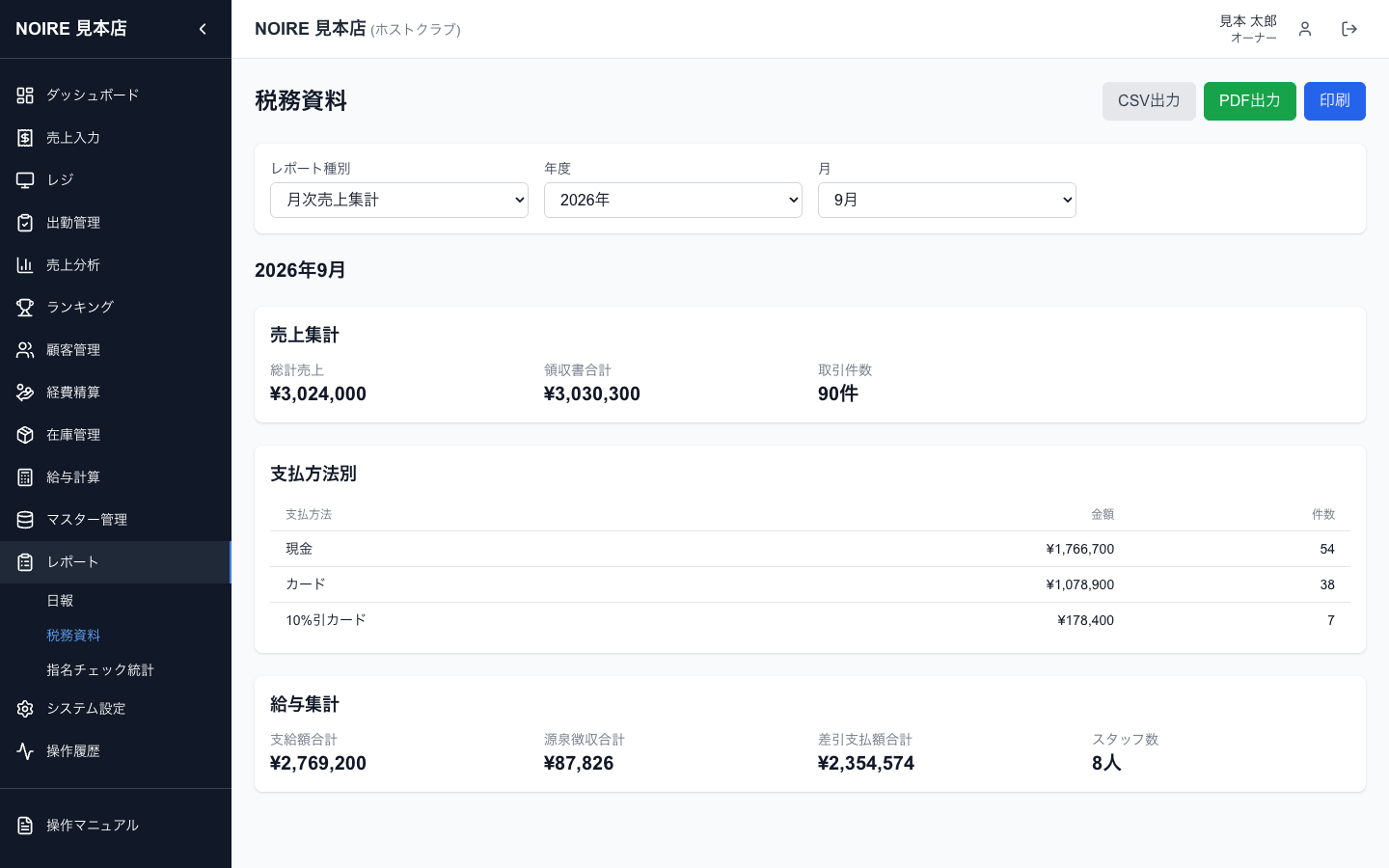The height and width of the screenshot is (868, 1389).
Task: Open the 月 dropdown showing 9月
Action: click(x=947, y=200)
